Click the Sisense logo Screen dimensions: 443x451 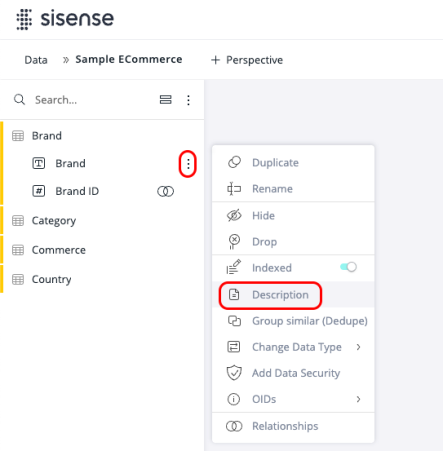point(65,19)
